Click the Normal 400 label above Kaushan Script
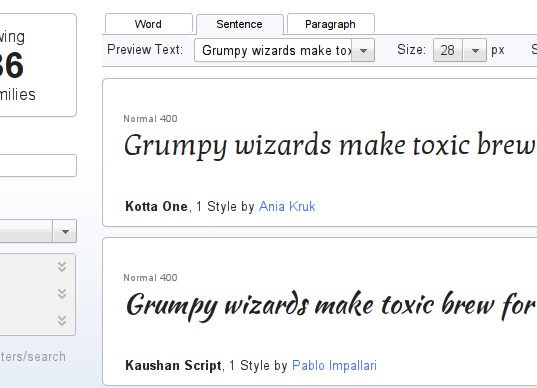The height and width of the screenshot is (388, 537). 150,278
